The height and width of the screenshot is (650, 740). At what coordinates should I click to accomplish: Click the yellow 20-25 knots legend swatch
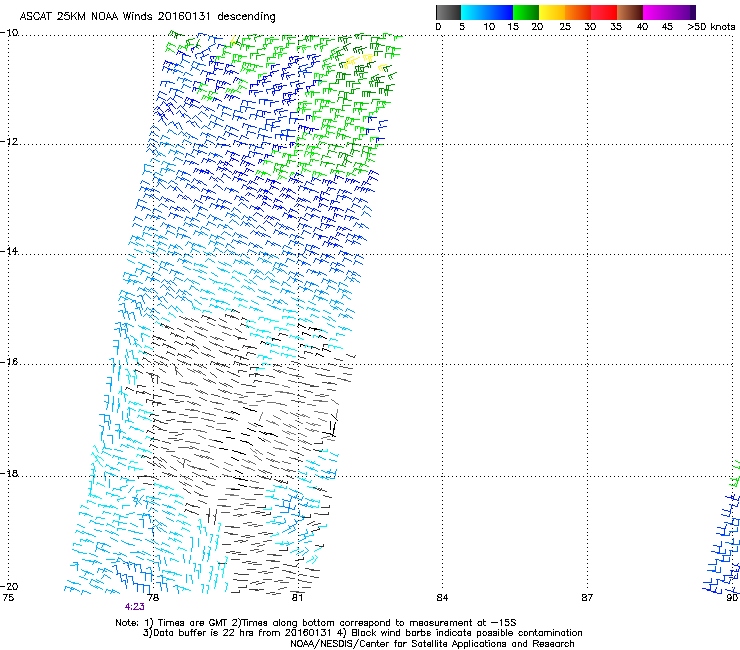(552, 12)
